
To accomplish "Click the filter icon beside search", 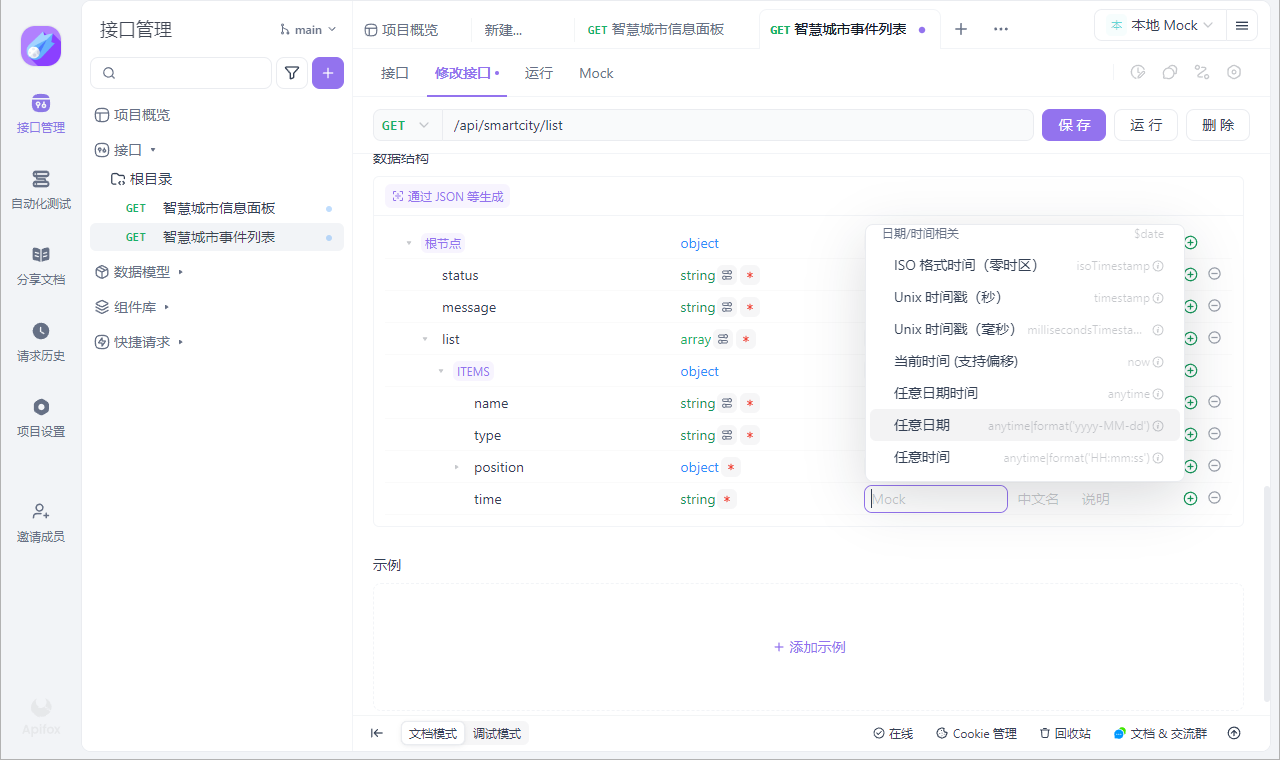I will pyautogui.click(x=292, y=73).
